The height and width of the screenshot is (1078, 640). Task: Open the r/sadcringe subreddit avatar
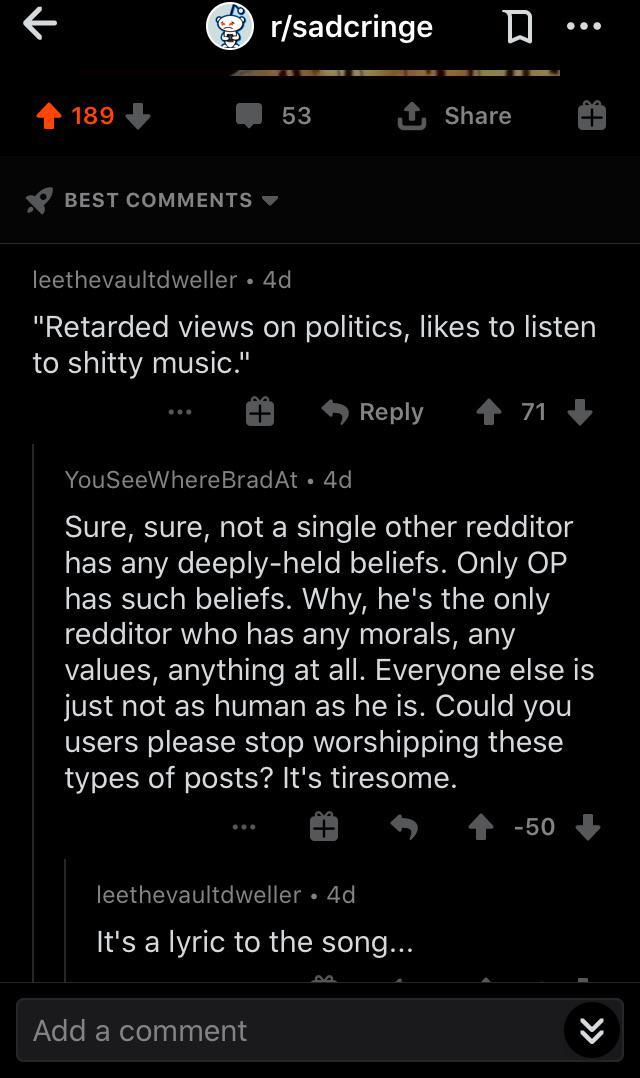pos(229,27)
